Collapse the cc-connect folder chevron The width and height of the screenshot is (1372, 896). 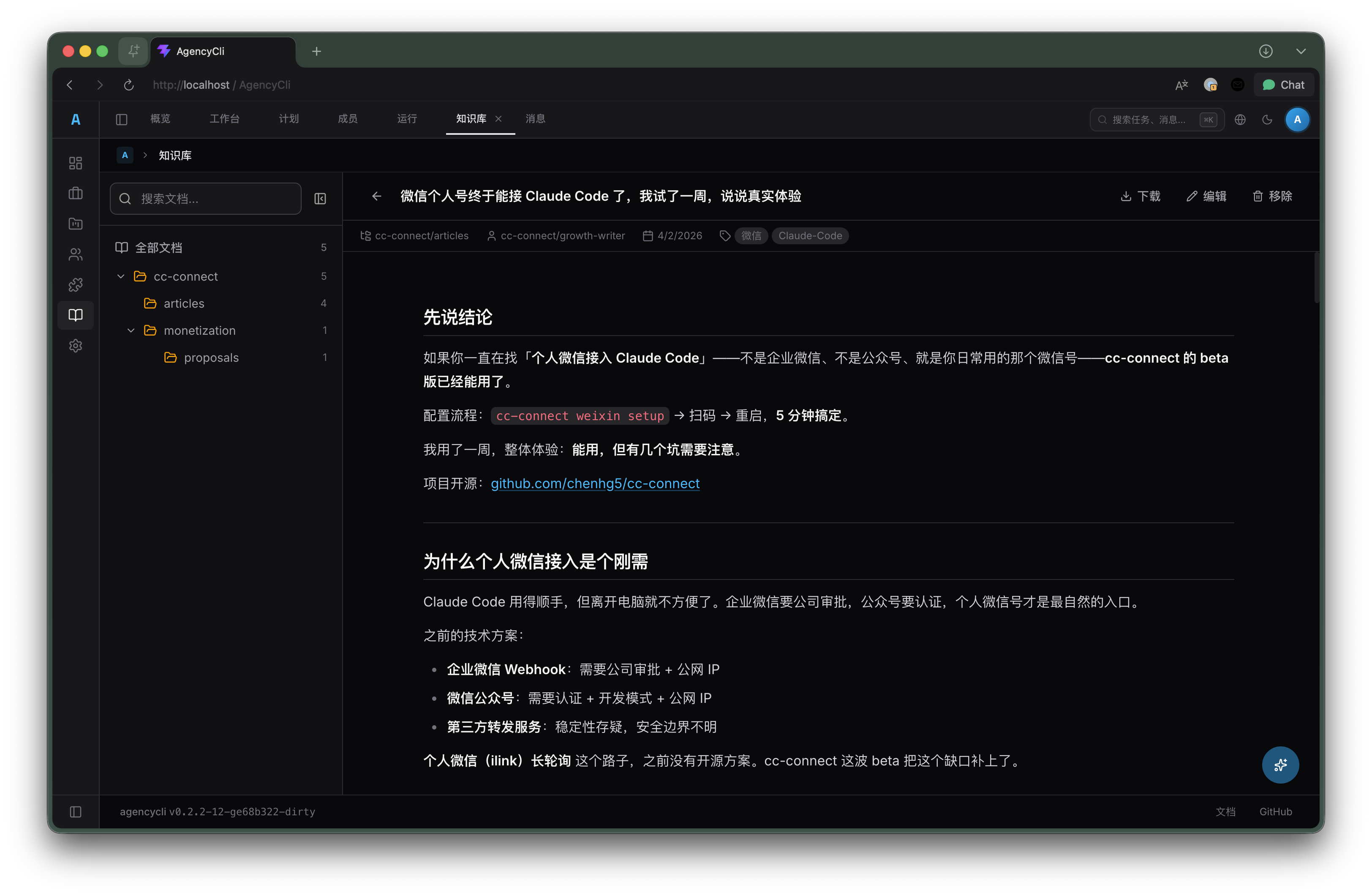[121, 276]
